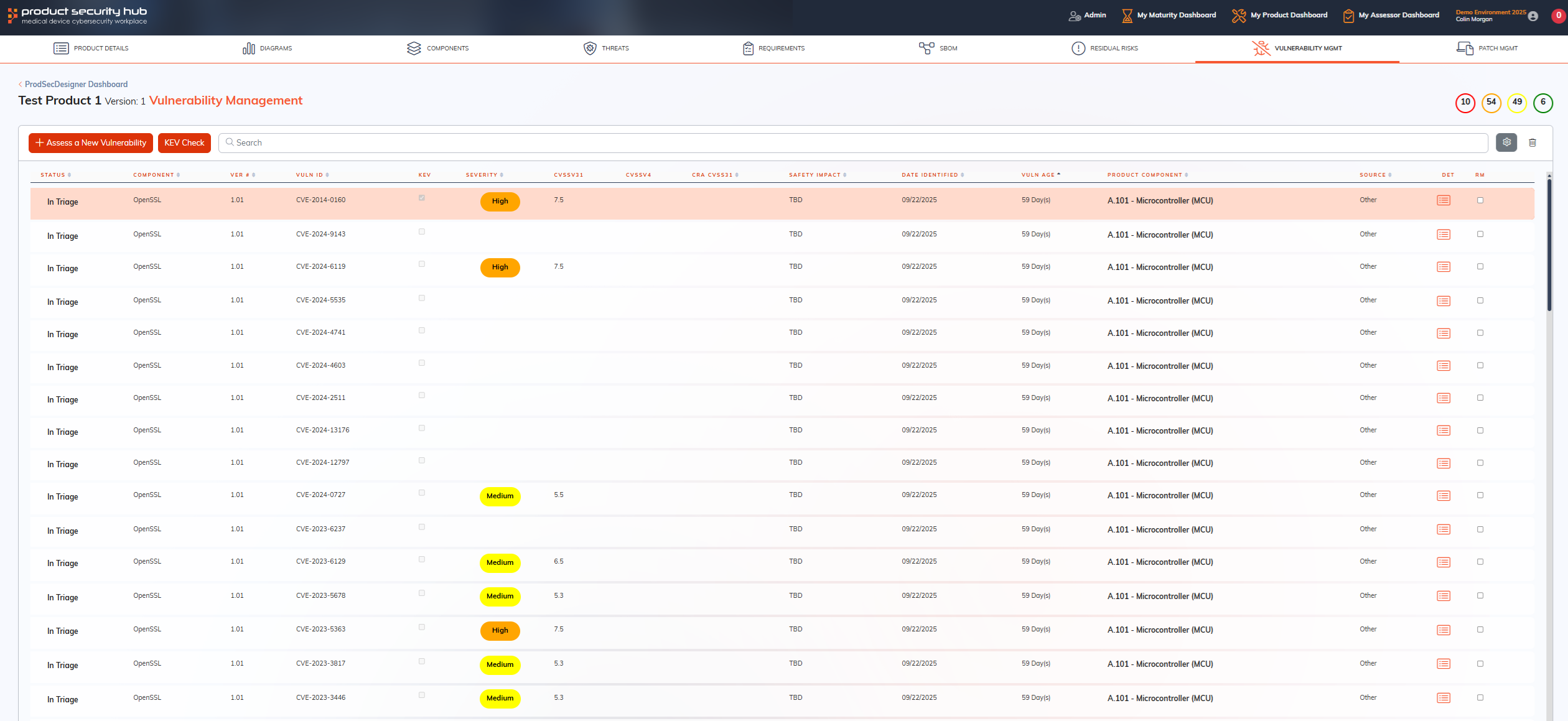Open the Threats section icon
Screen dimensions: 1568x721
click(x=590, y=48)
